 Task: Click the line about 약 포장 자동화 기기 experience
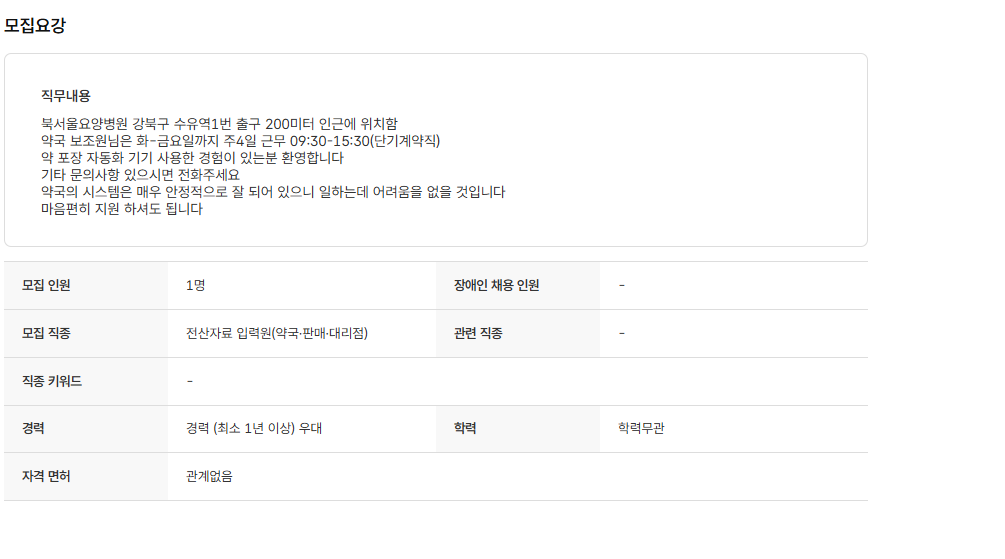pos(192,158)
